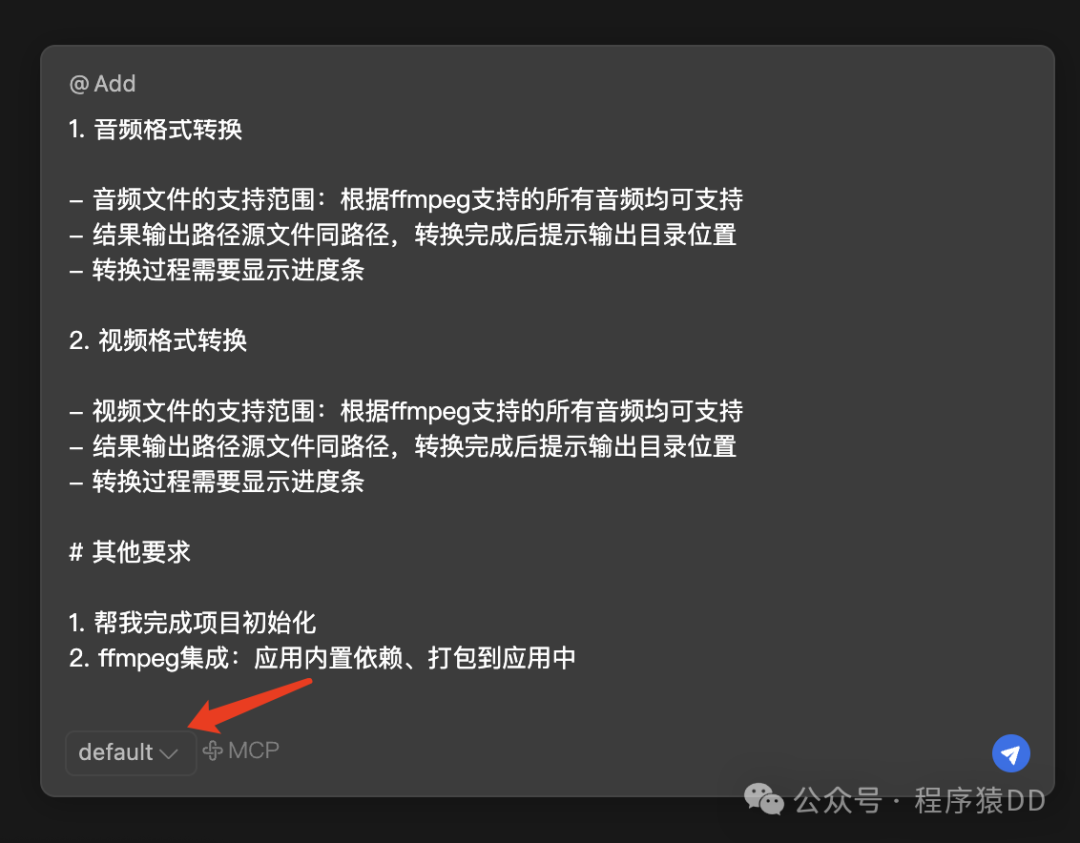Click the second '转换过程需要显示进度条' line under the video section
Screen dimensions: 1080x843
pyautogui.click(x=217, y=481)
